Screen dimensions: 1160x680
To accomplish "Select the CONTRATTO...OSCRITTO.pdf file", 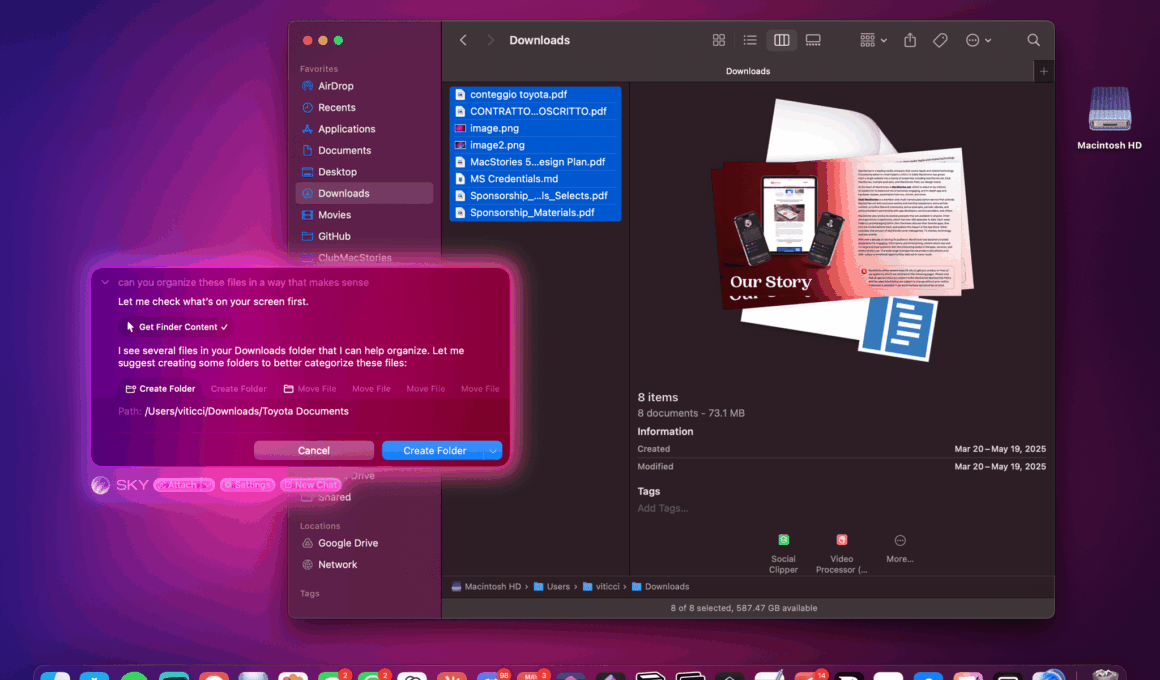I will (x=535, y=111).
